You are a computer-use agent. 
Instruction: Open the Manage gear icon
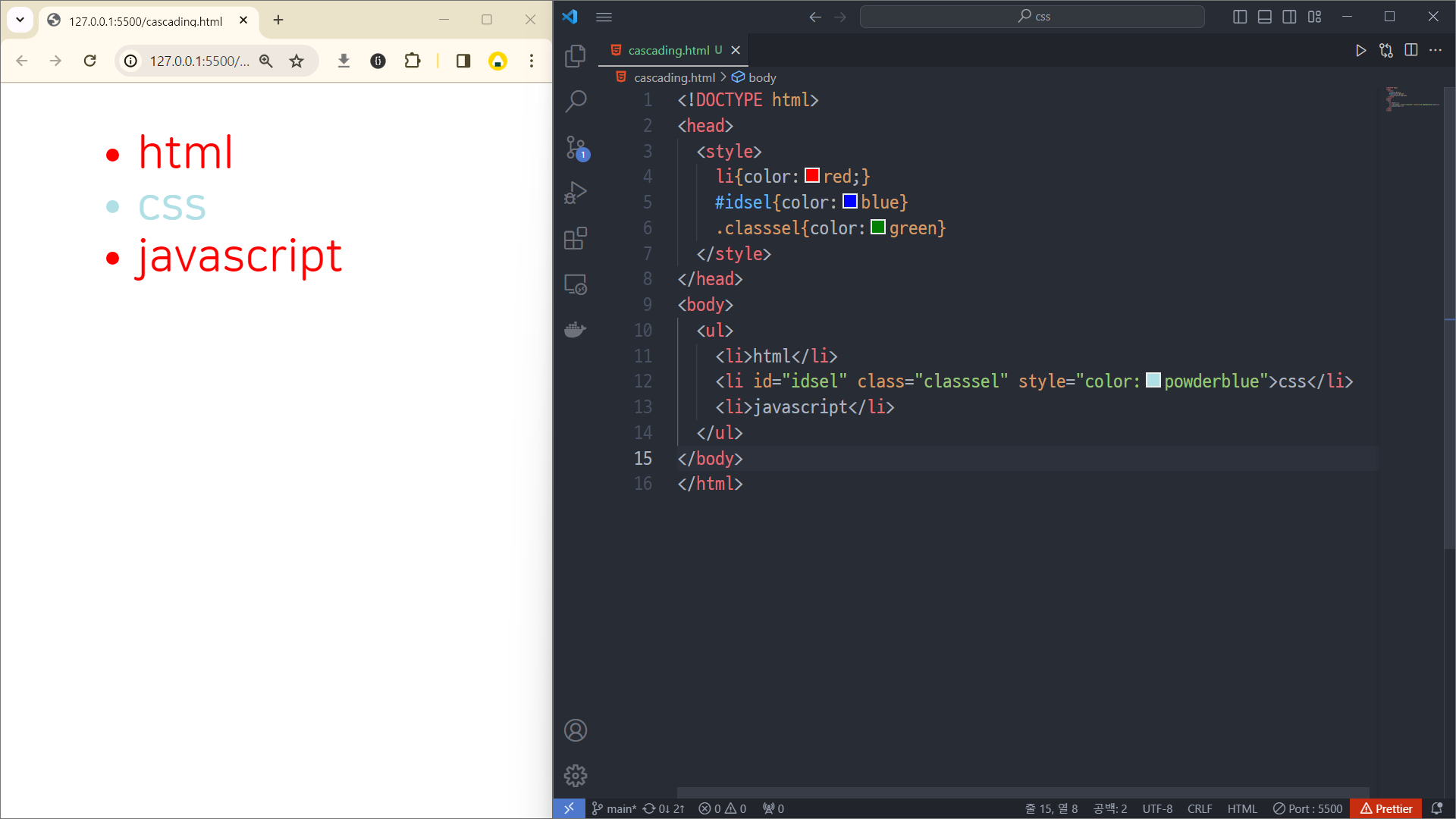click(576, 775)
